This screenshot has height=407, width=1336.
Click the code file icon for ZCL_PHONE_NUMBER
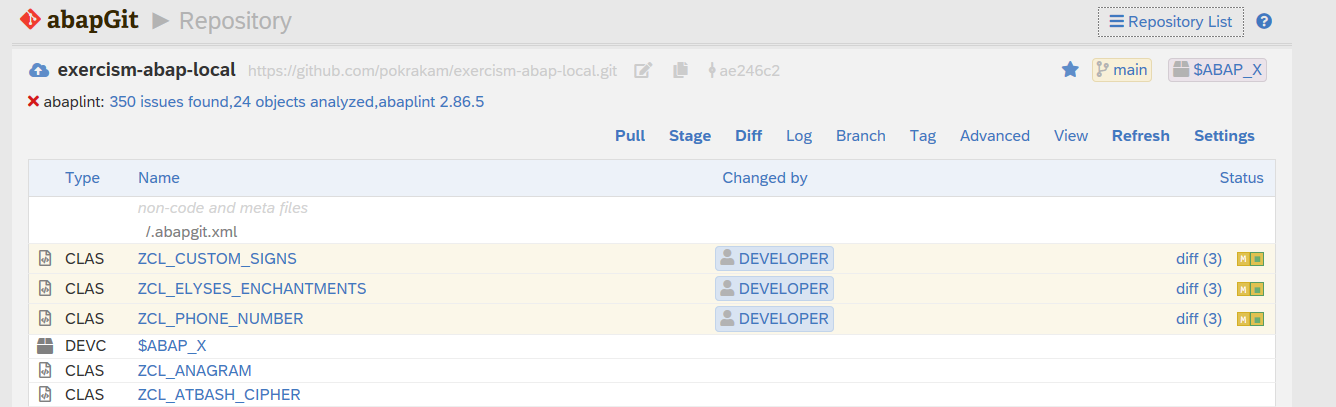click(x=44, y=319)
